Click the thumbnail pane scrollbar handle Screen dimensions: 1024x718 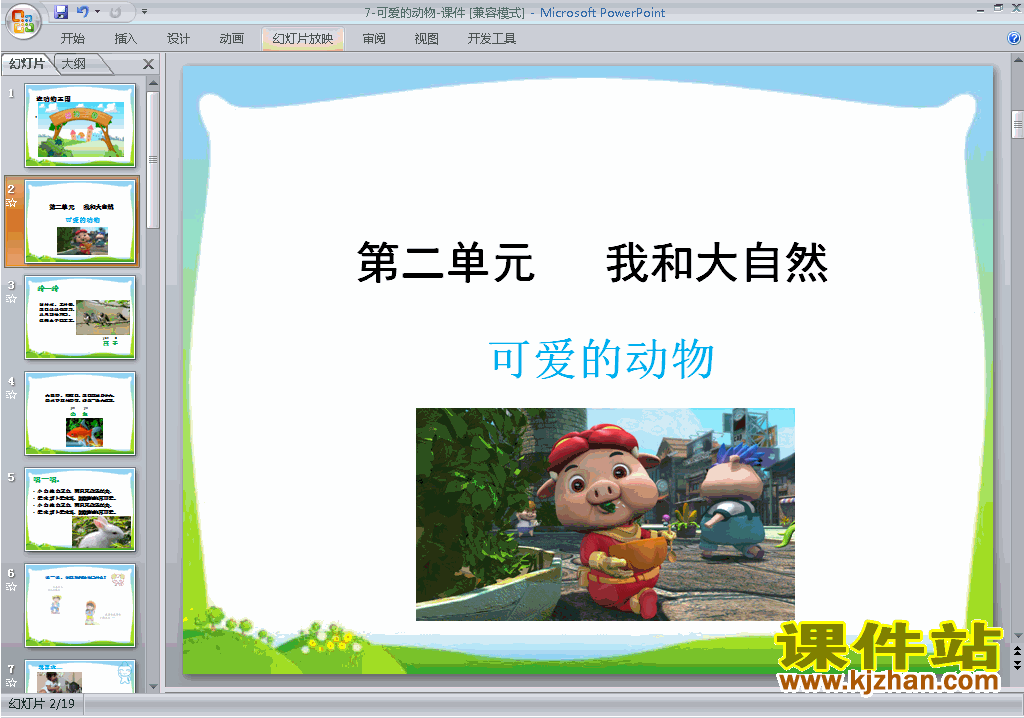tap(153, 159)
